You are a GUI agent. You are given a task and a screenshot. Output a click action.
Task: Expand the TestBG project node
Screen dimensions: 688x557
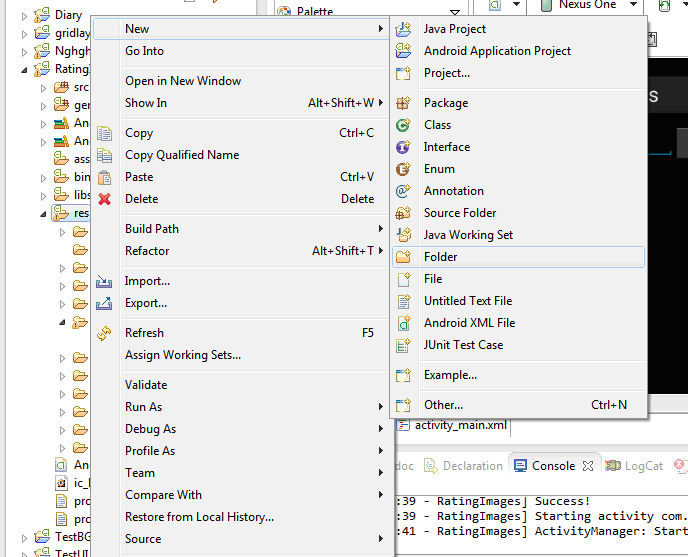click(x=24, y=538)
